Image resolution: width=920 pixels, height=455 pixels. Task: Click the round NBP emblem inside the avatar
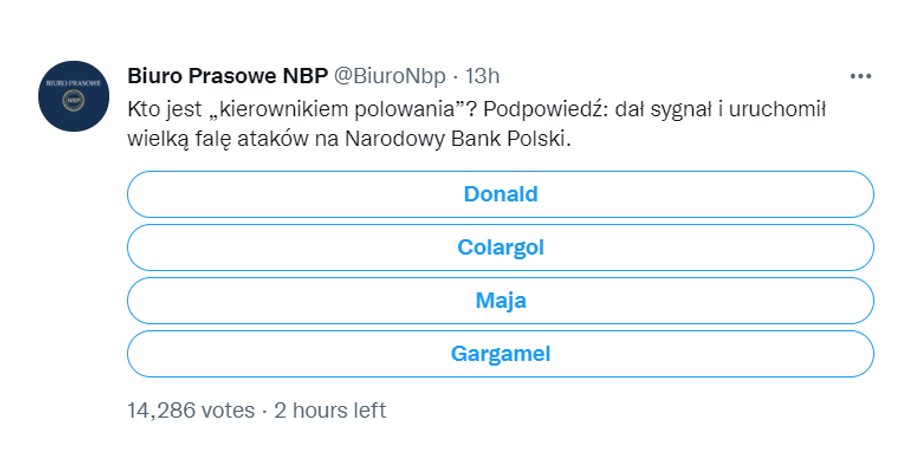(x=73, y=100)
